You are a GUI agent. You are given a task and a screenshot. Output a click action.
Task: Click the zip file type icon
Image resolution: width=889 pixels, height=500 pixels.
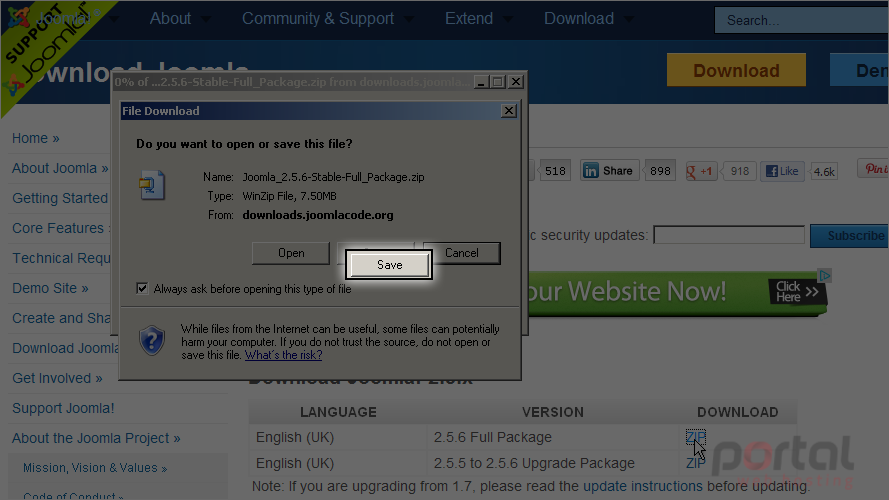(152, 185)
